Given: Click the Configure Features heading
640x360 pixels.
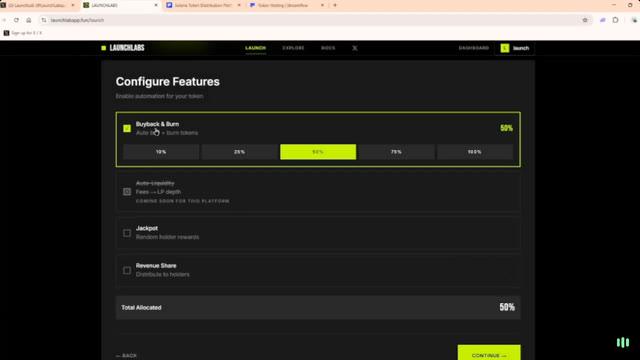Looking at the screenshot, I should [x=167, y=82].
